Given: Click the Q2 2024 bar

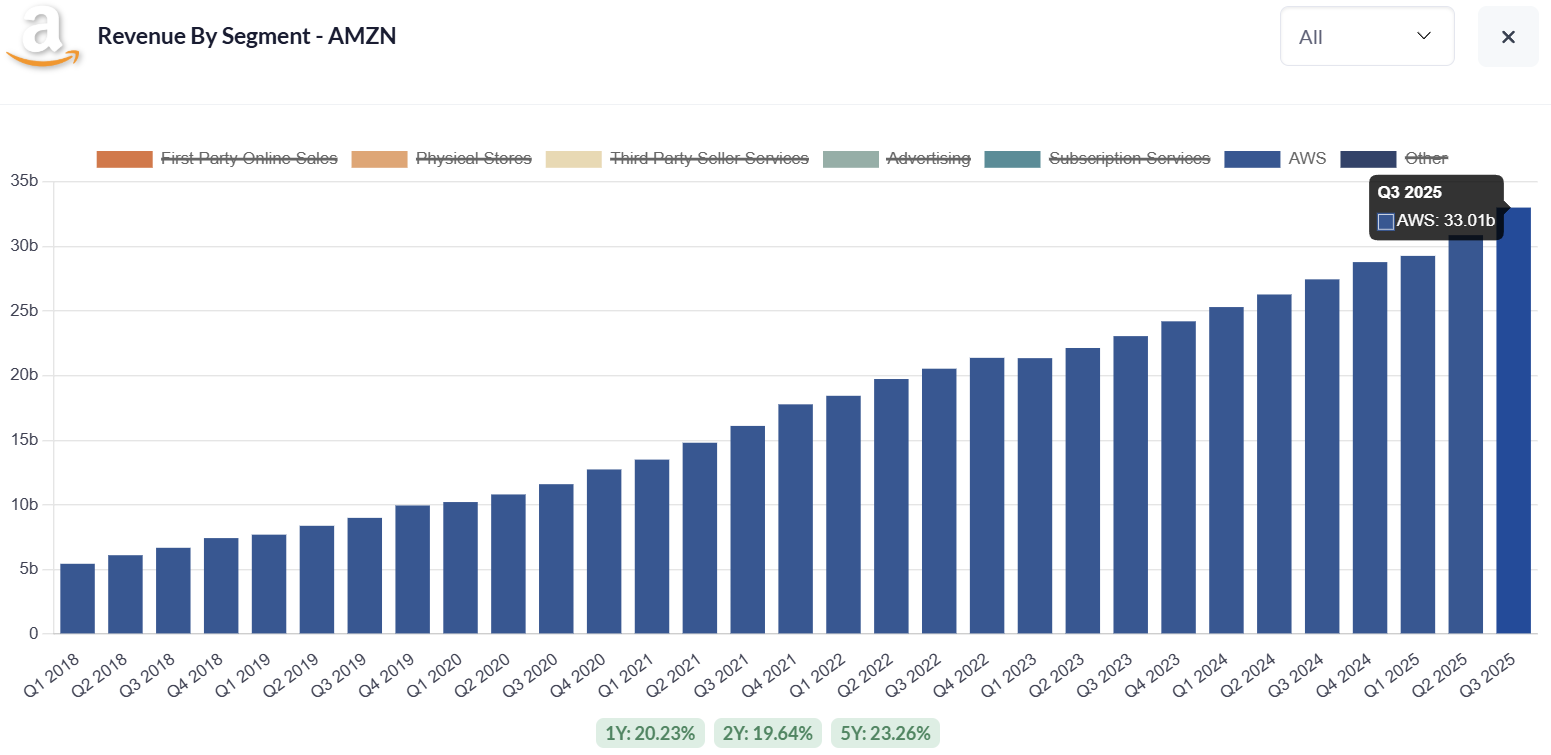Looking at the screenshot, I should [x=1274, y=463].
